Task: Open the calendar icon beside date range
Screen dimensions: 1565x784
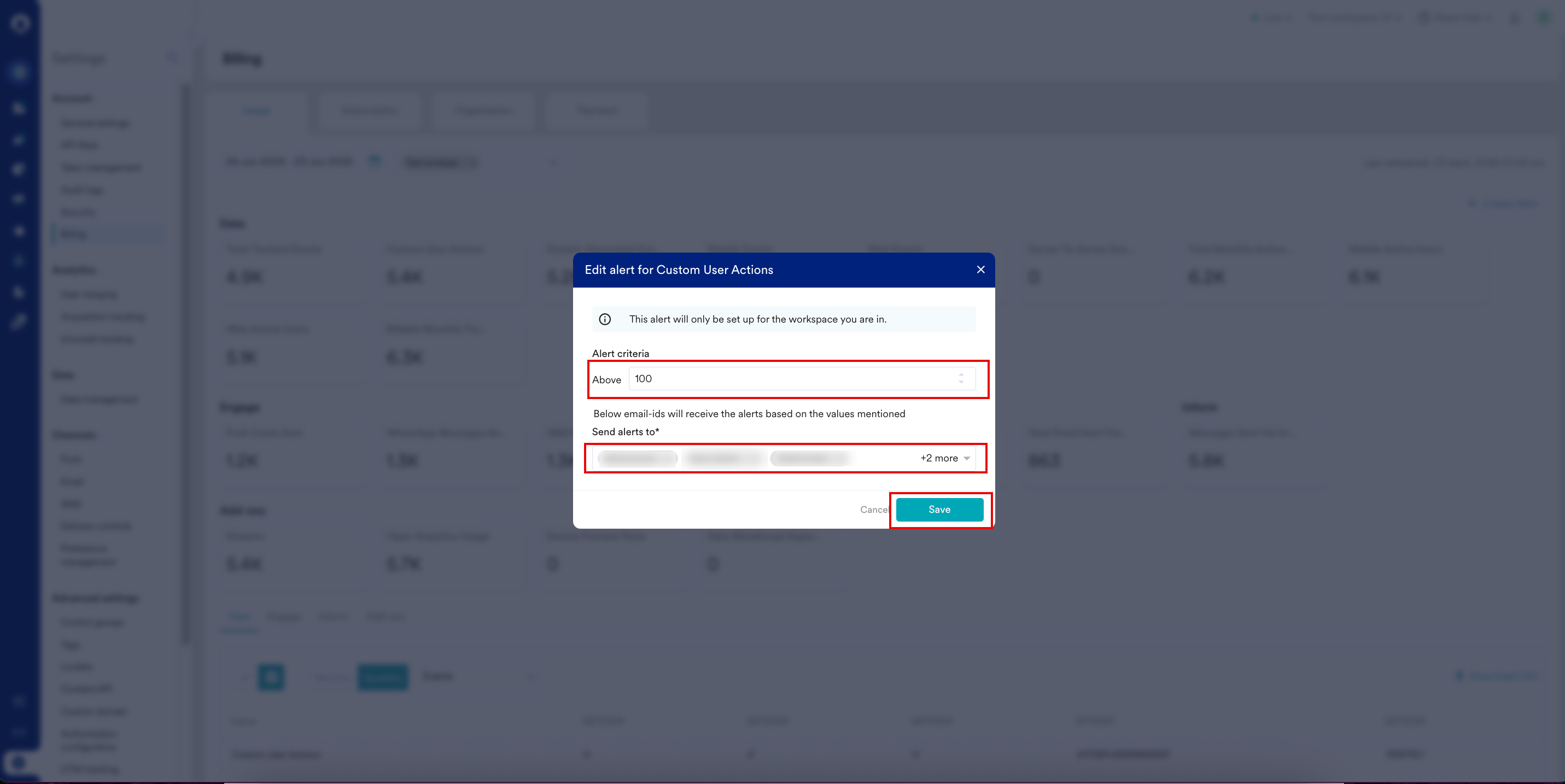Action: 374,161
